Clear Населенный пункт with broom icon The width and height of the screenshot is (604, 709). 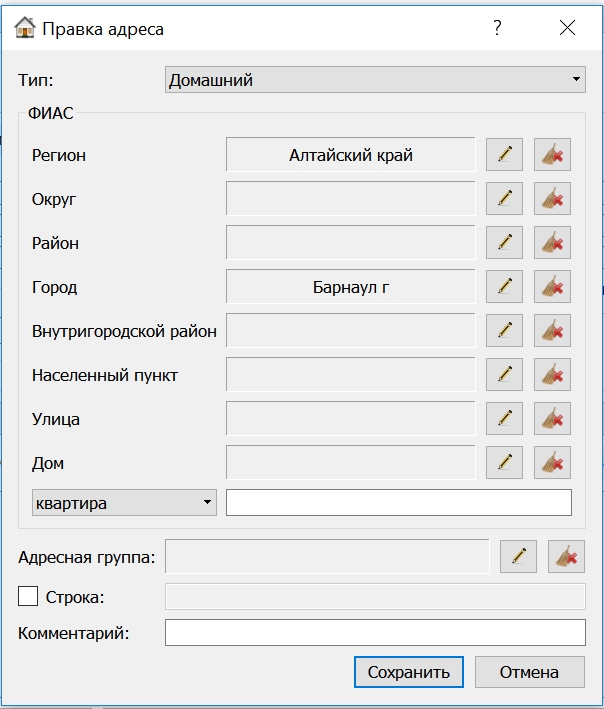[552, 374]
